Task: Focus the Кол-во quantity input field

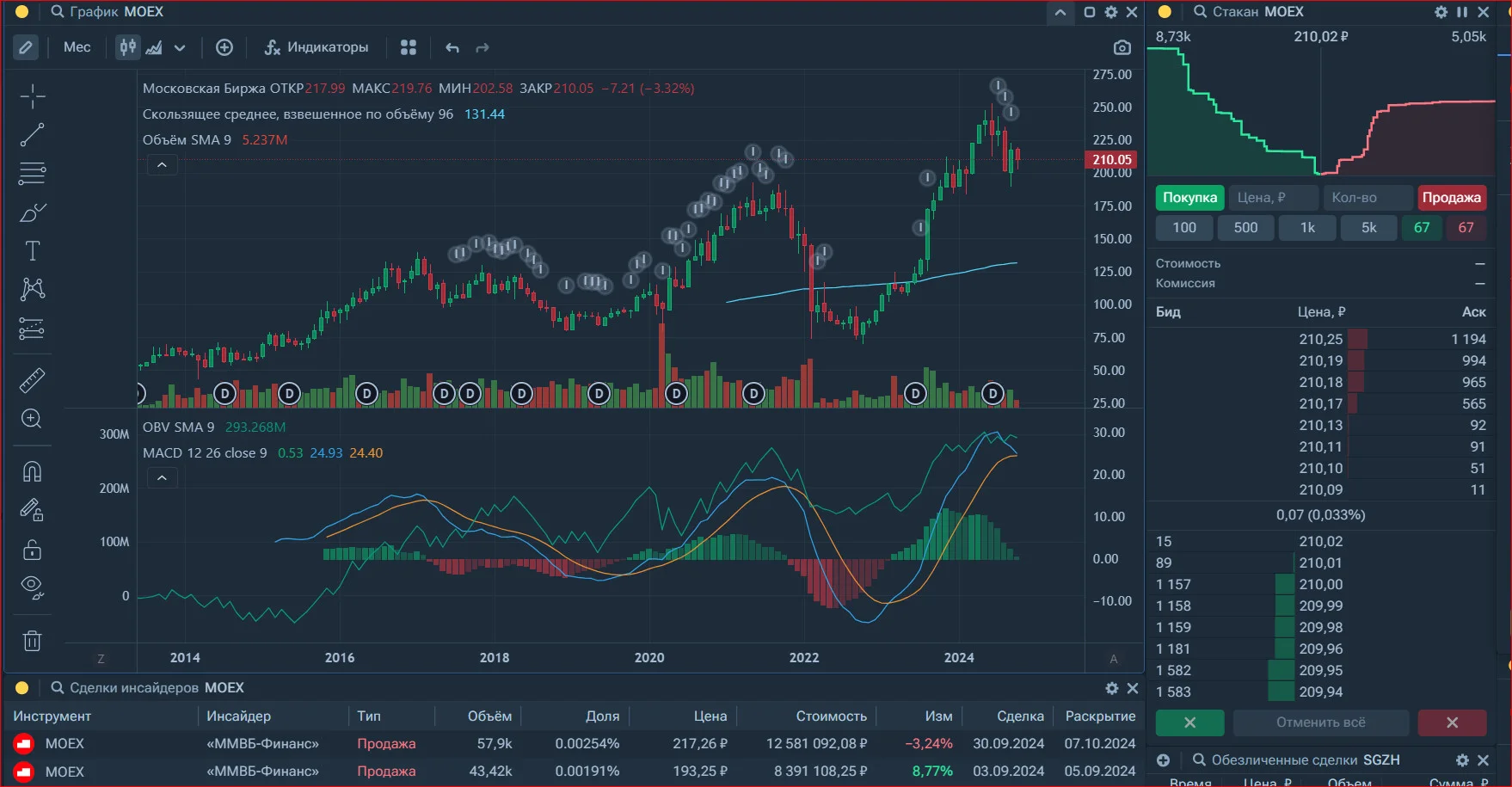Action: click(1368, 198)
